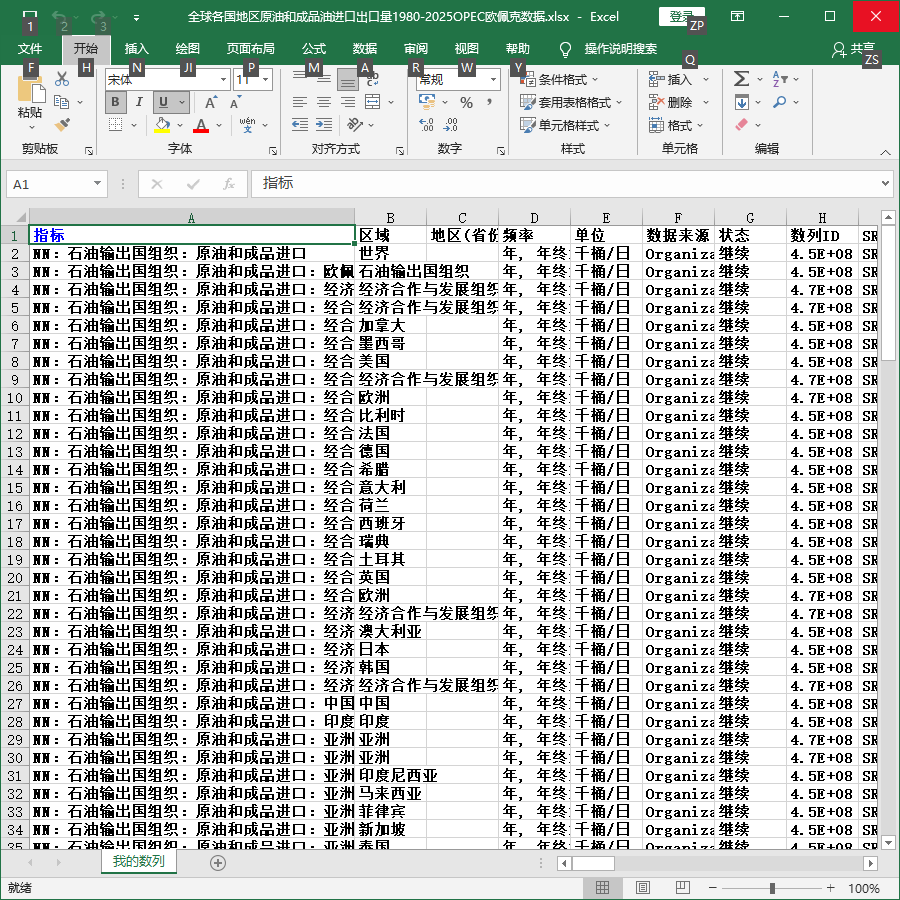The image size is (900, 900).
Task: Click the Cut scissors icon
Action: (x=61, y=79)
